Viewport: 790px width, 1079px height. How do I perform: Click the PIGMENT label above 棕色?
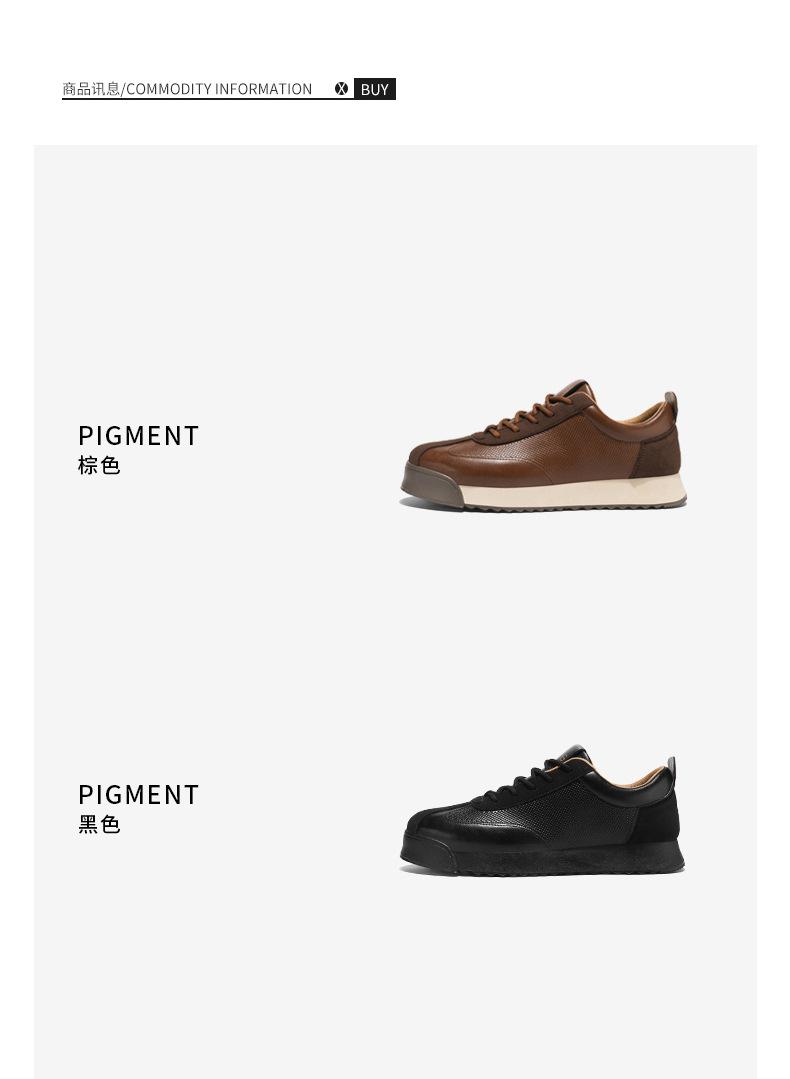point(138,436)
